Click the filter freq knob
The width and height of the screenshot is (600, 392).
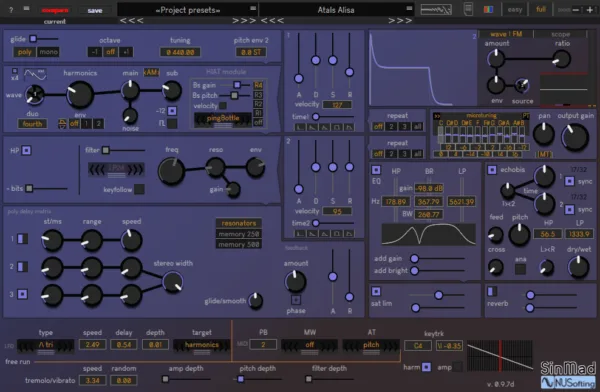[x=171, y=171]
